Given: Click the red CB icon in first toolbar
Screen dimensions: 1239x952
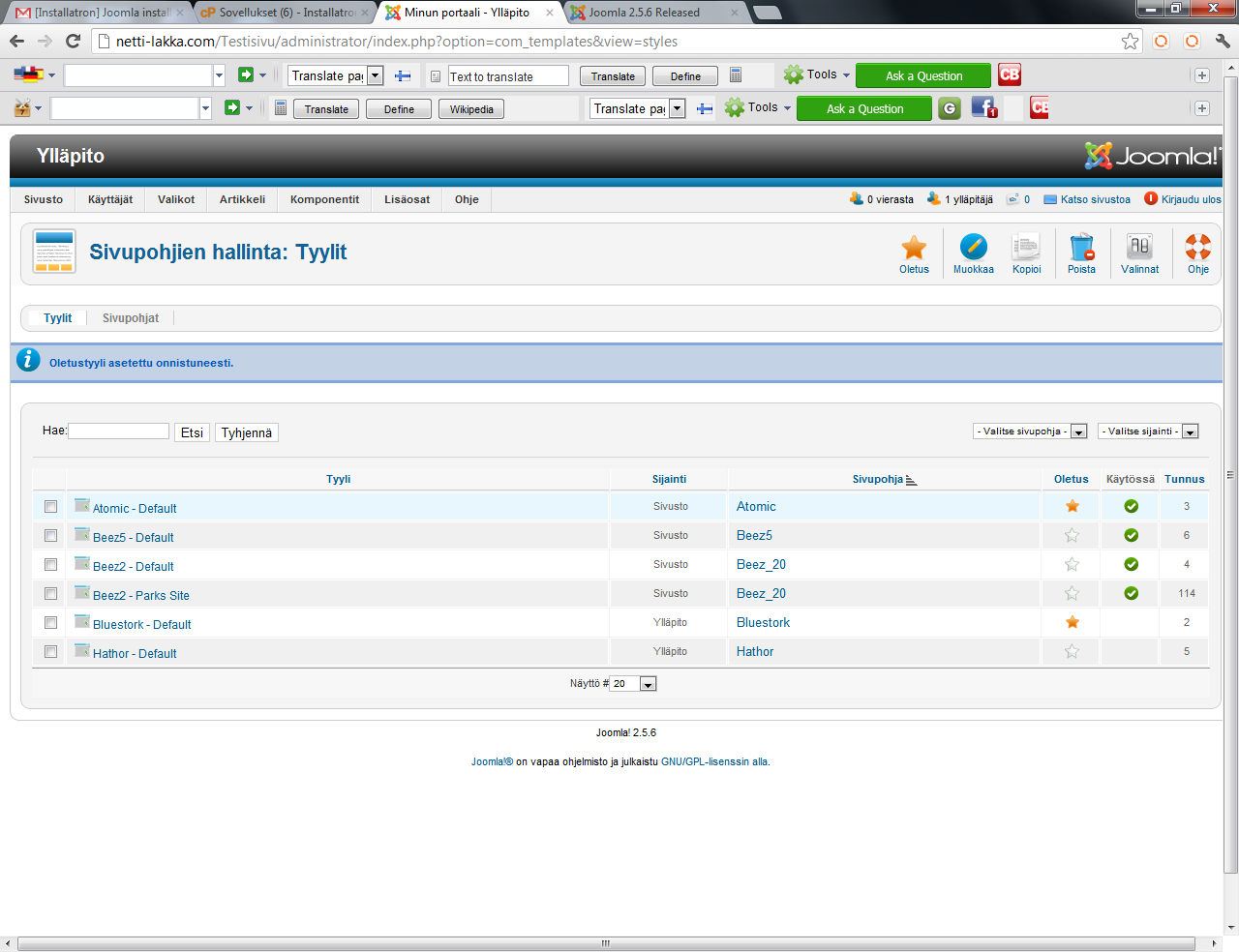Looking at the screenshot, I should coord(1010,74).
